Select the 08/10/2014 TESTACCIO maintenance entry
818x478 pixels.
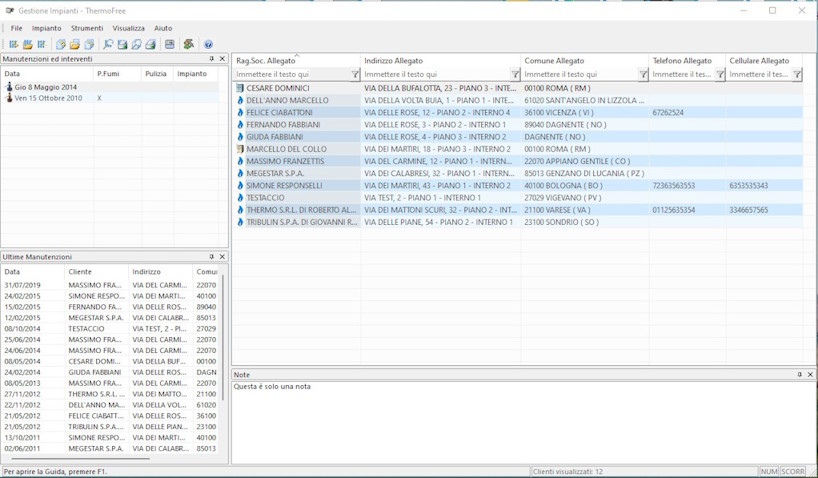(110, 329)
